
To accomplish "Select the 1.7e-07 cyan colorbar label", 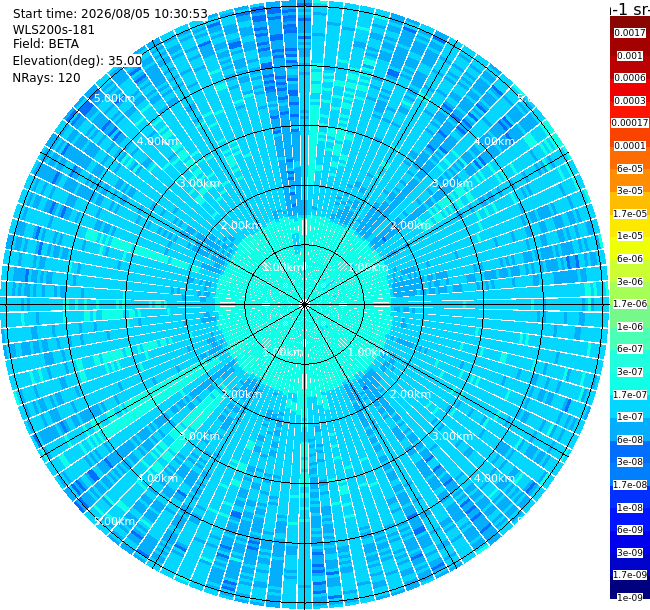I will 630,395.
